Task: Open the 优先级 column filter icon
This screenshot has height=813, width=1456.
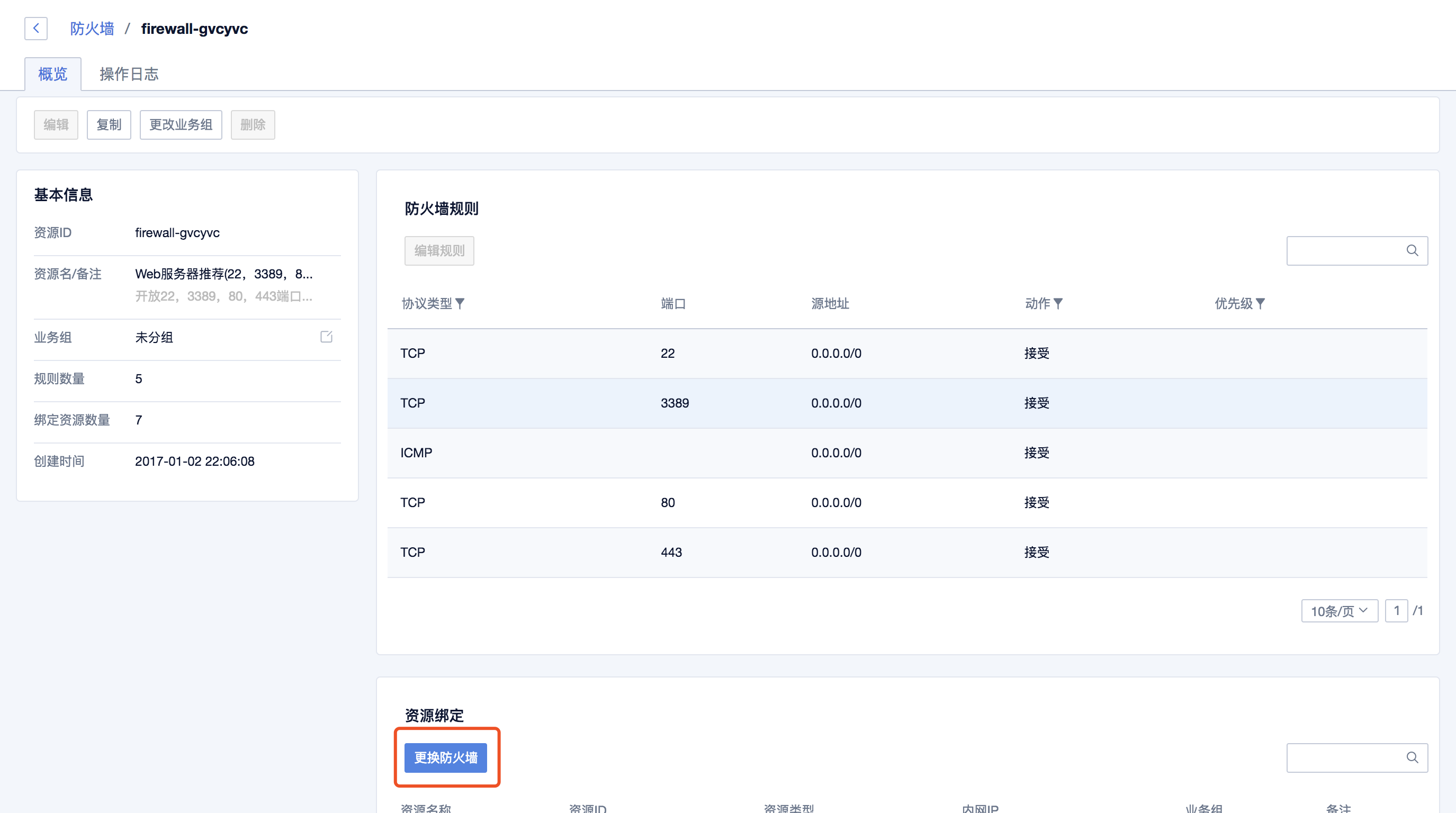Action: click(x=1261, y=304)
